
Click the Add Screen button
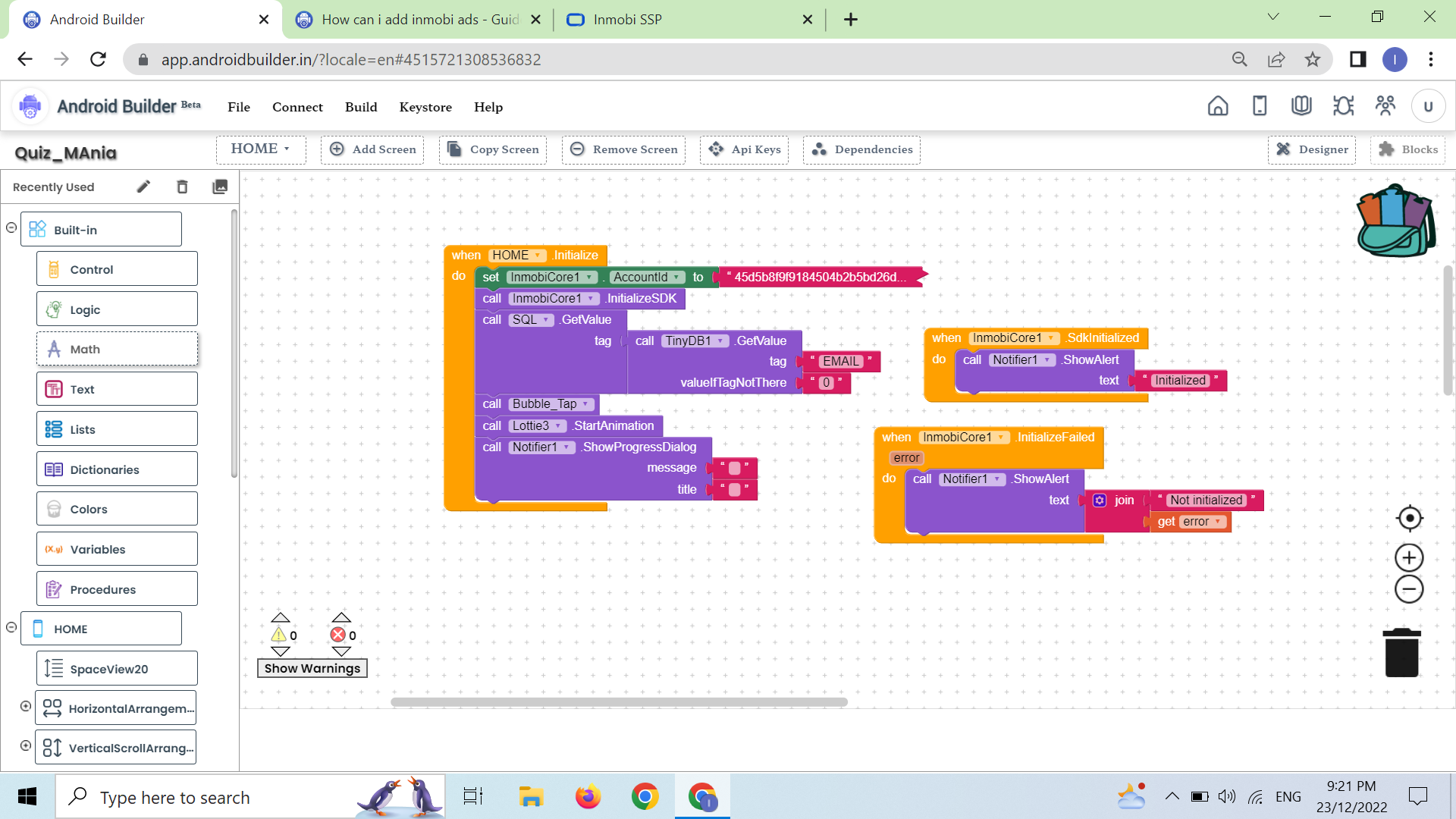[x=372, y=149]
